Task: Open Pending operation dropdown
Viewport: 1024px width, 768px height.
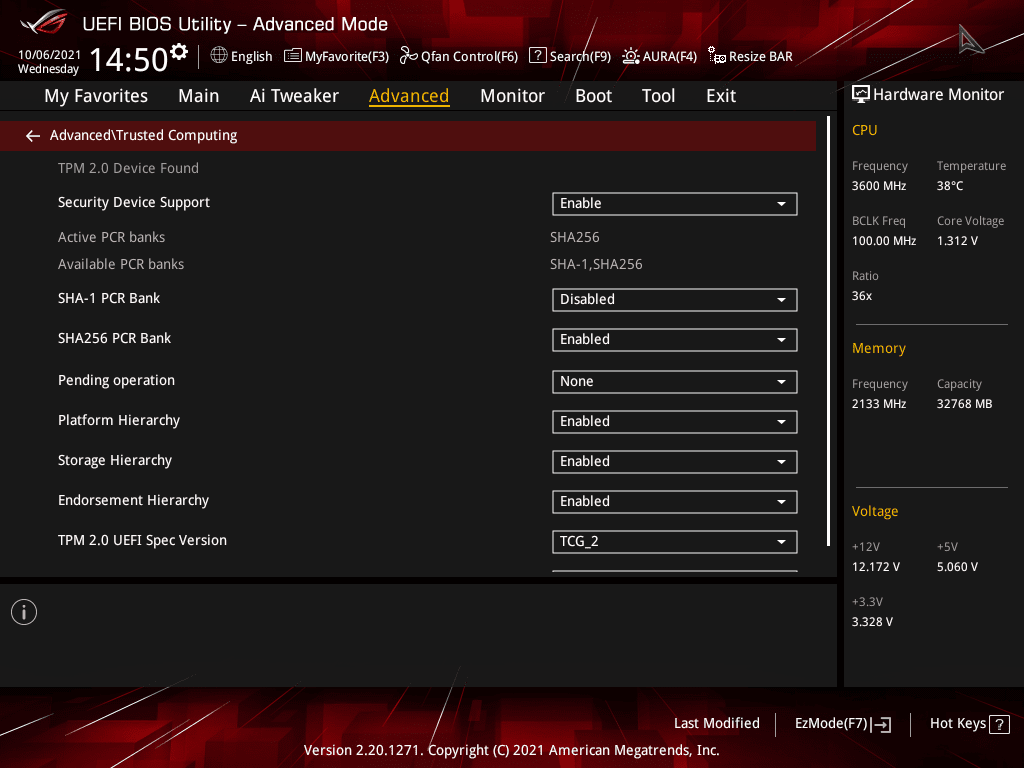Action: (675, 381)
